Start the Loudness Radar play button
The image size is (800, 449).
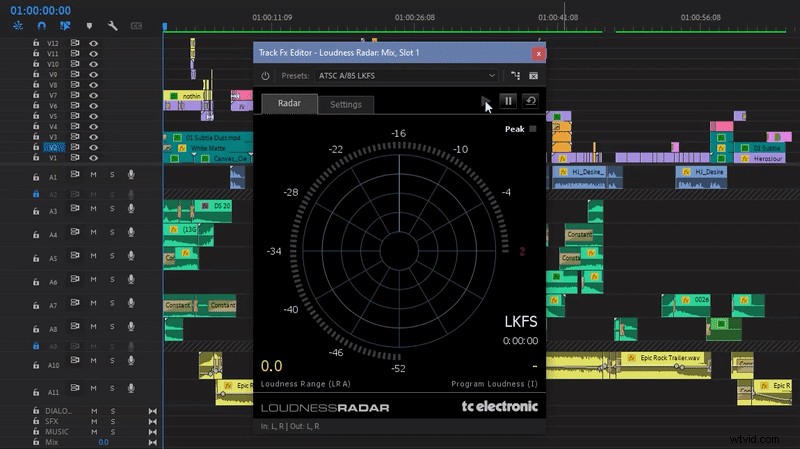pos(485,101)
